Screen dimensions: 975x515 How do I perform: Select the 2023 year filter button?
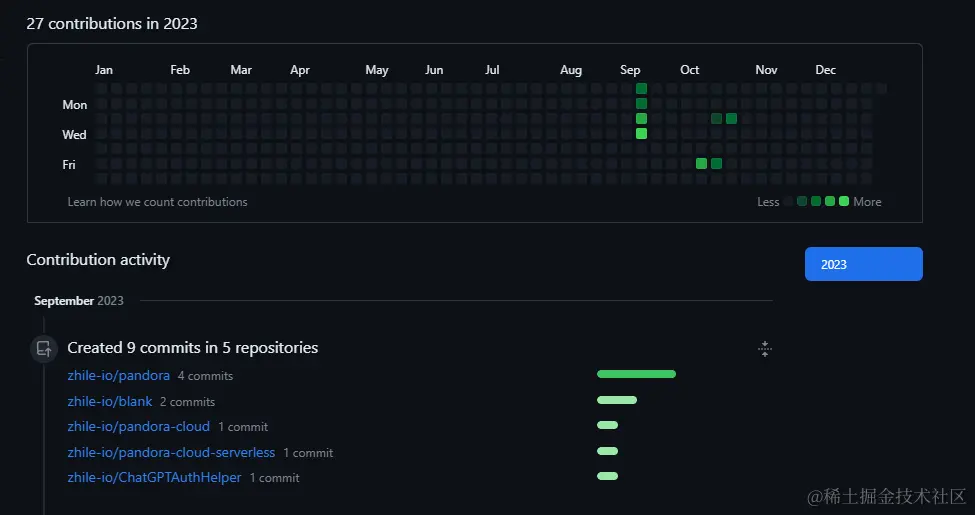click(x=863, y=264)
